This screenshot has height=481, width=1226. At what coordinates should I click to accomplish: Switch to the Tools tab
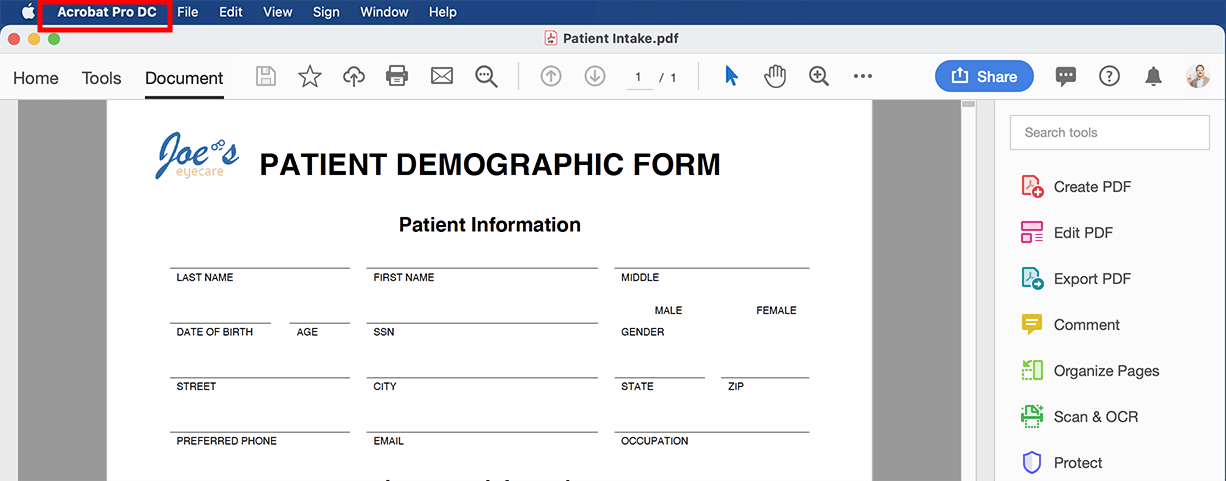click(101, 78)
